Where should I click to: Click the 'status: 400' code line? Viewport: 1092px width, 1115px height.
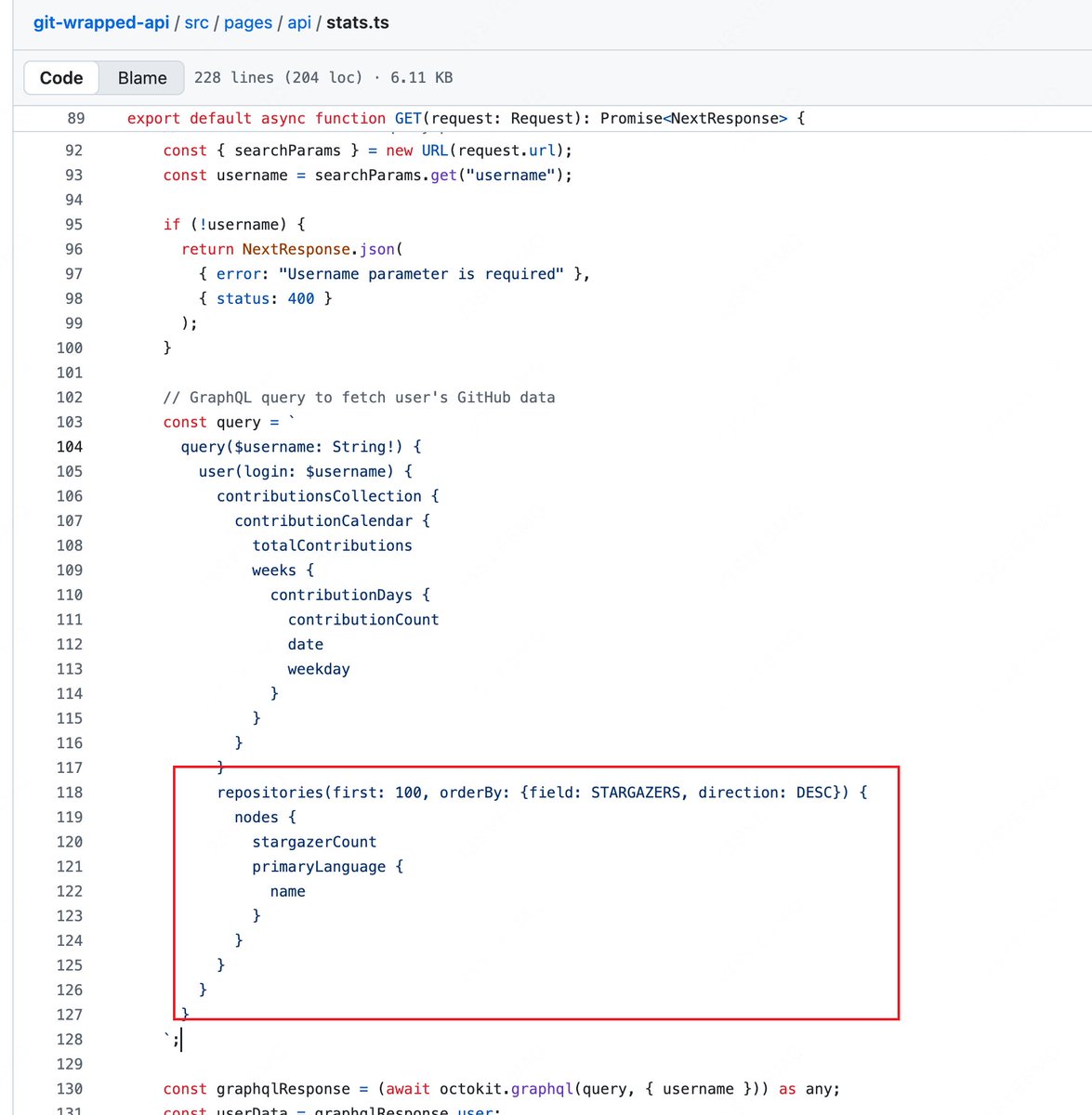265,298
